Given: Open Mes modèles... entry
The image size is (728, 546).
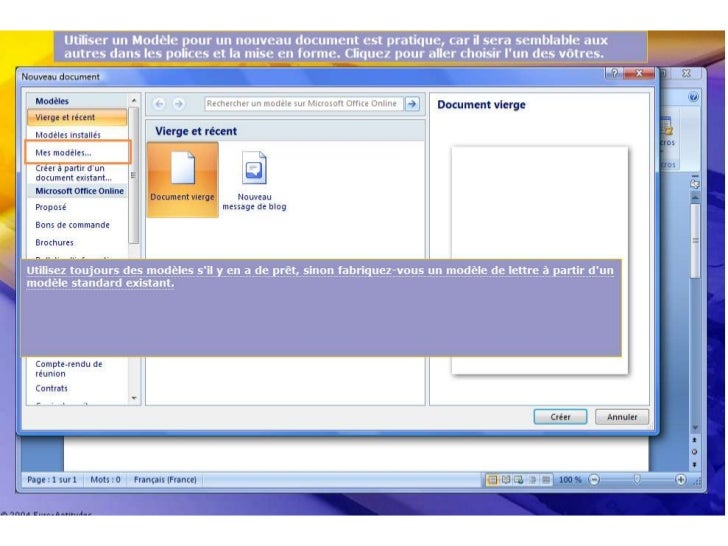Looking at the screenshot, I should click(x=77, y=153).
